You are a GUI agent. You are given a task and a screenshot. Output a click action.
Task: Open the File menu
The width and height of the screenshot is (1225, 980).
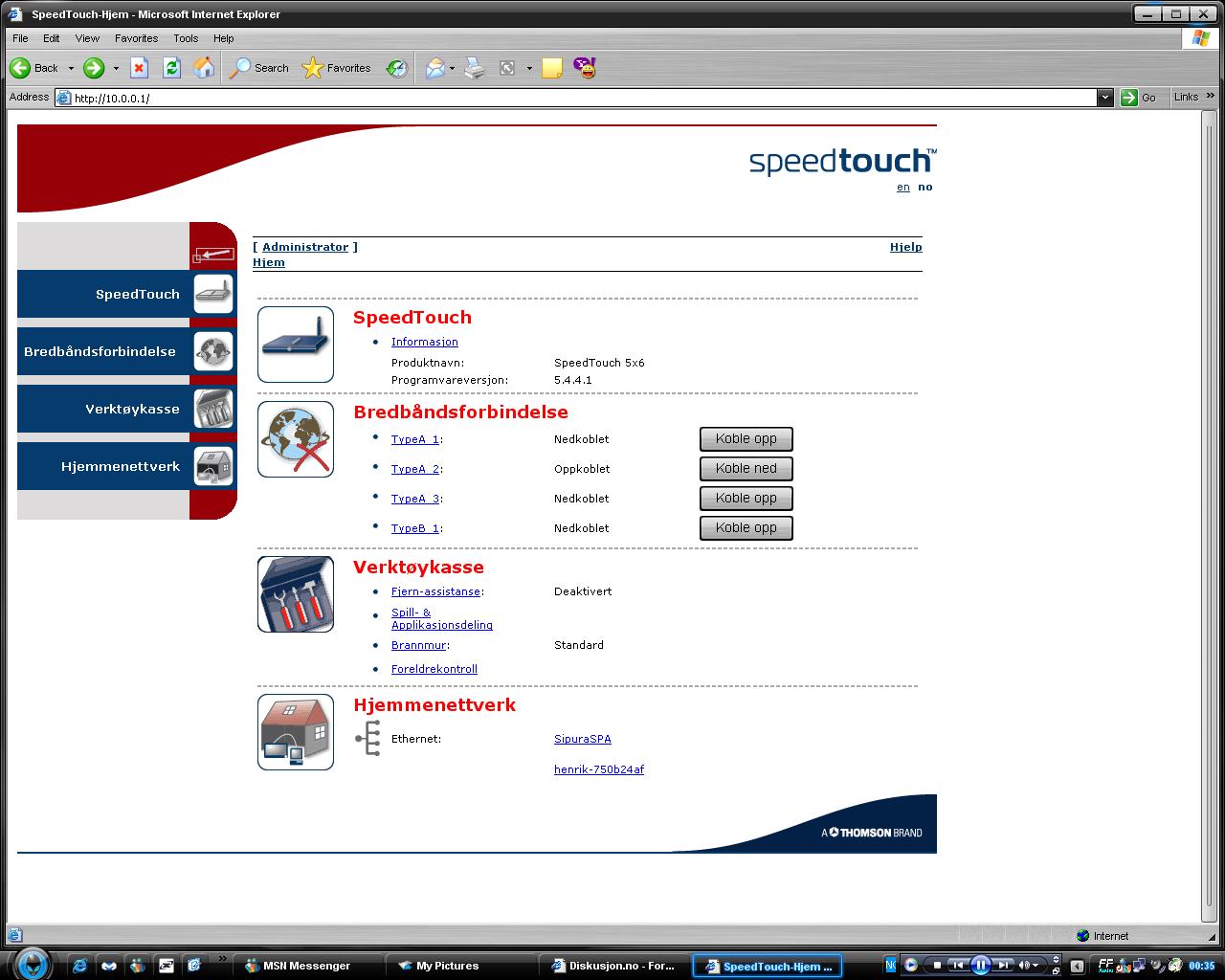coord(20,38)
